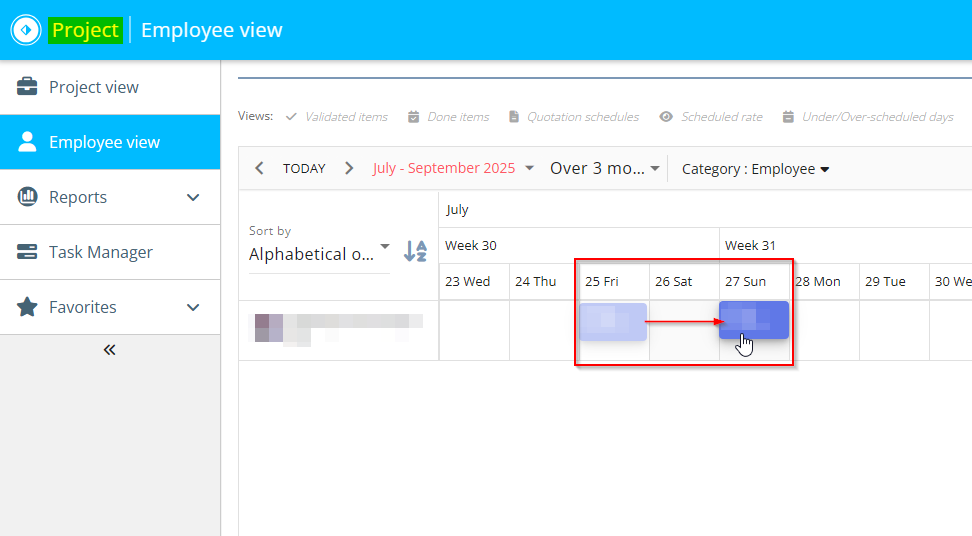Image resolution: width=972 pixels, height=536 pixels.
Task: Open the July - September 2025 date dropdown
Action: pos(453,168)
